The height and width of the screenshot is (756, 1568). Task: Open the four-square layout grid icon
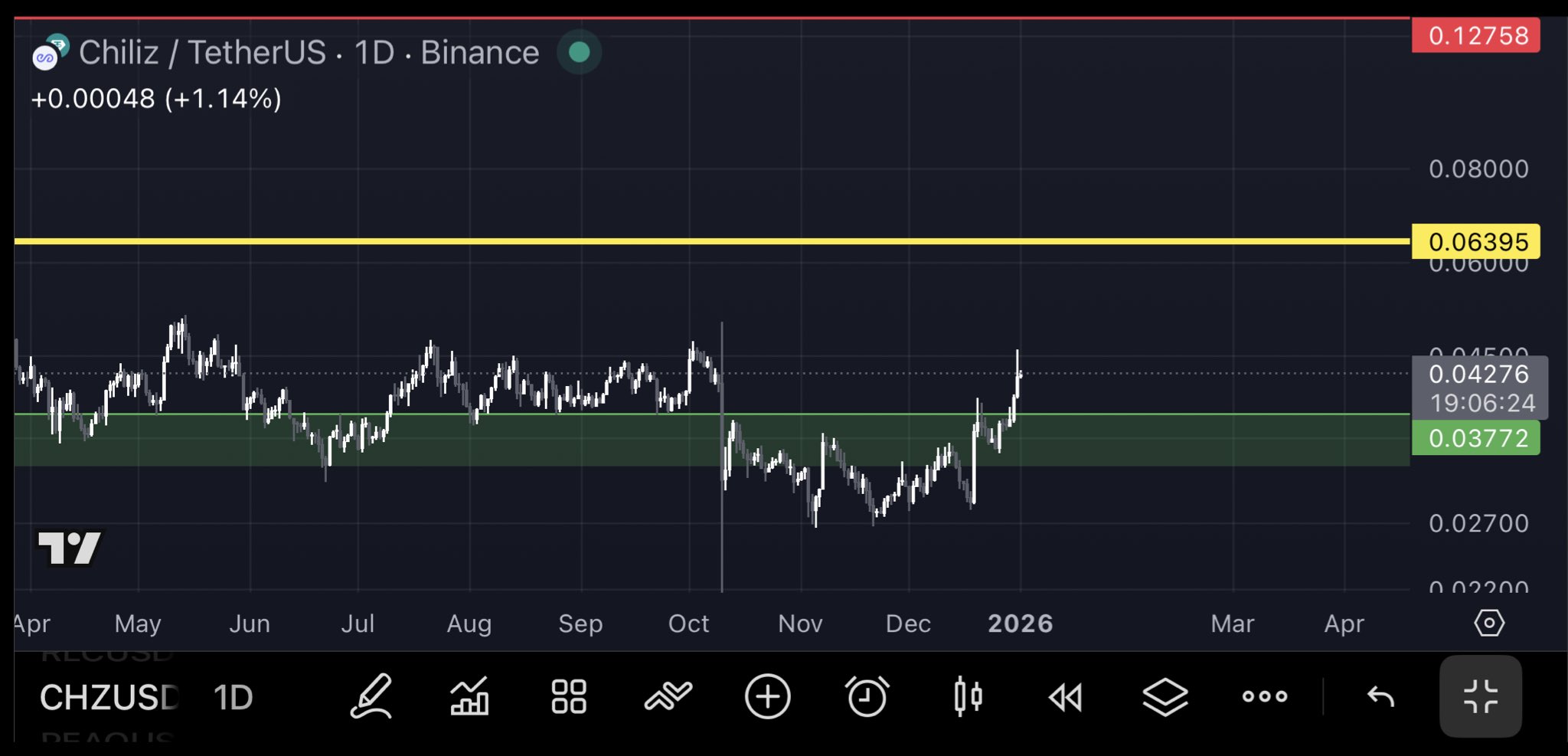pyautogui.click(x=569, y=696)
